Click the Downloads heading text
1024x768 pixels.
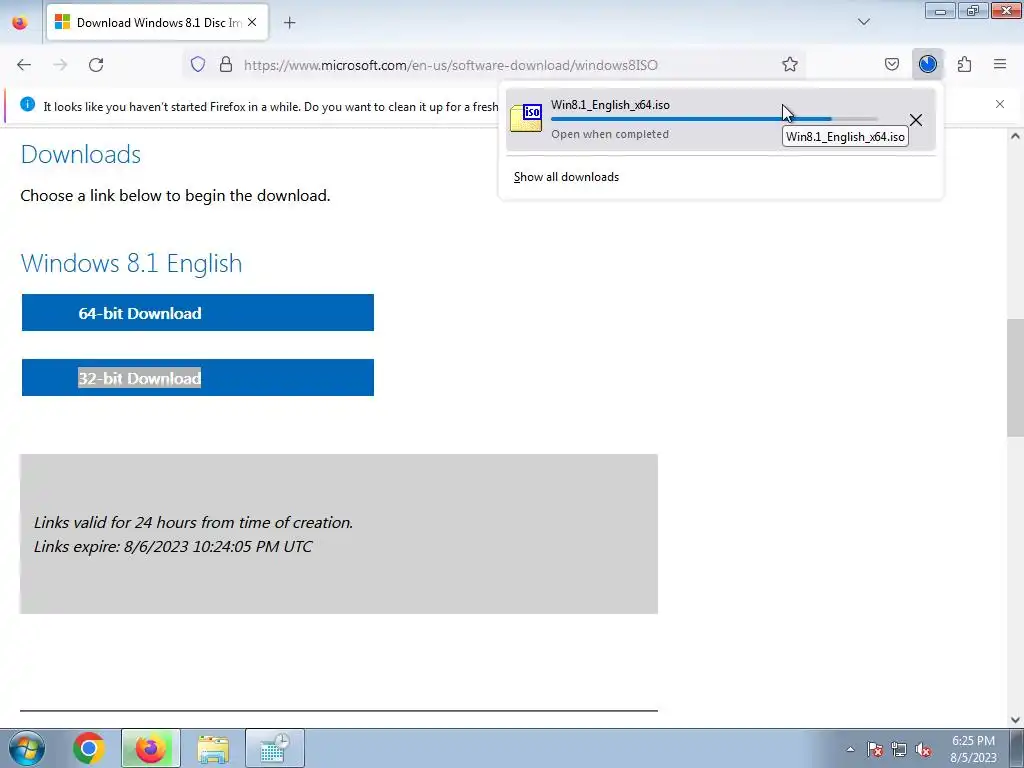[x=81, y=155]
